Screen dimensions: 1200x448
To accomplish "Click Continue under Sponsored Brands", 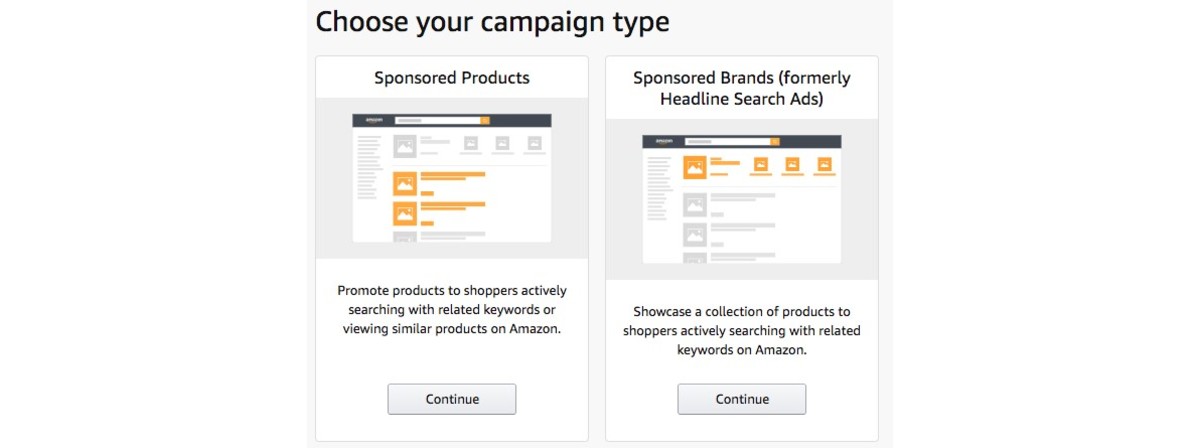I will pyautogui.click(x=742, y=399).
